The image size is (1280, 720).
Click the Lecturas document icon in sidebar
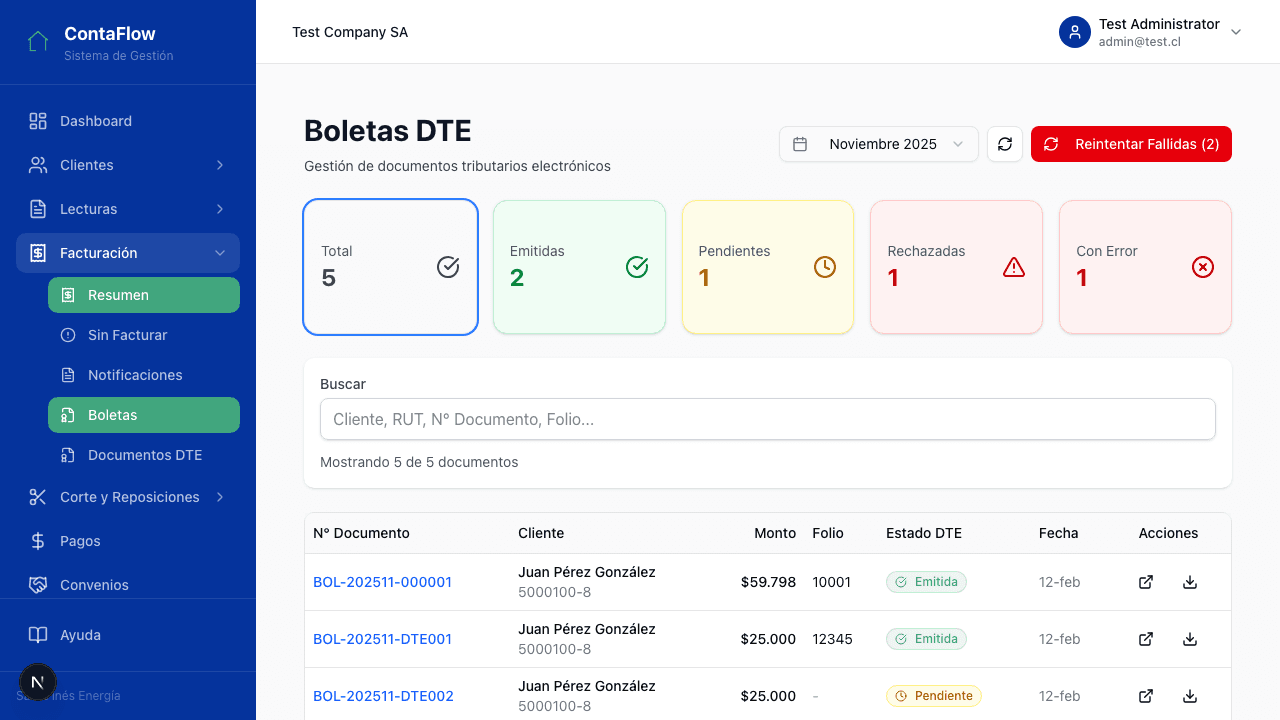click(38, 209)
